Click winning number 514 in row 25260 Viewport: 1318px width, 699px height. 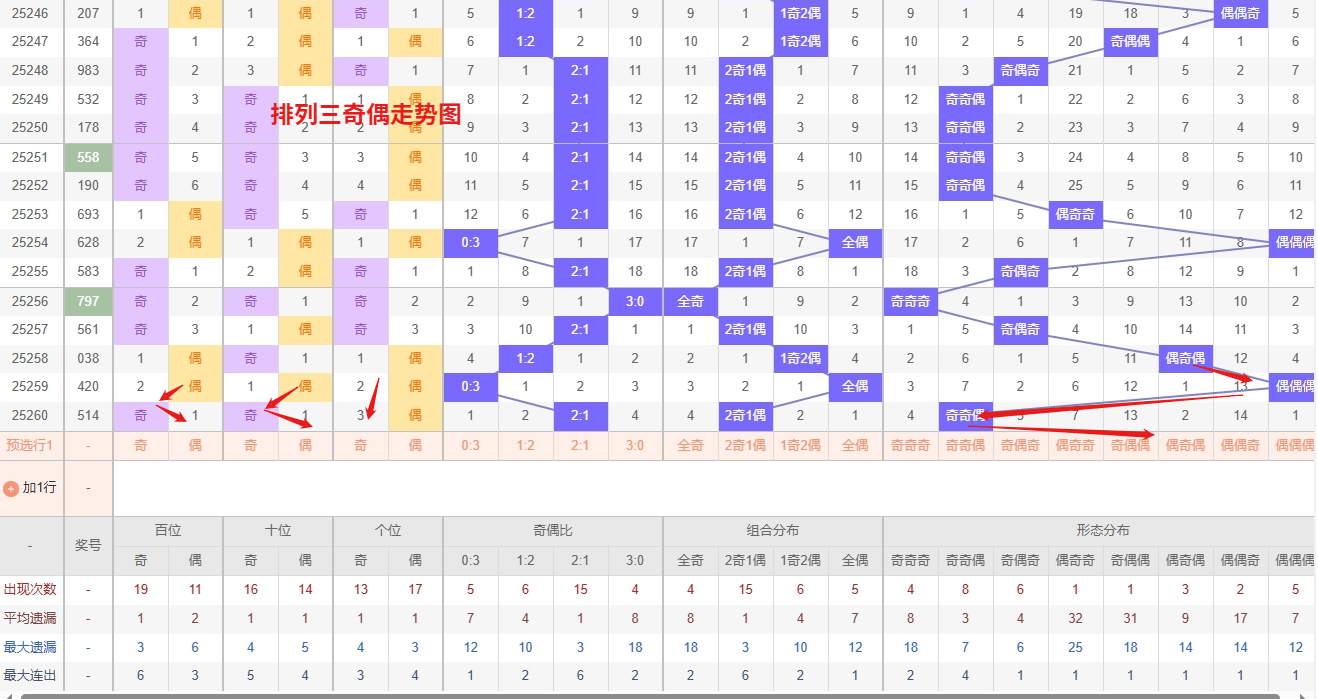tap(88, 414)
